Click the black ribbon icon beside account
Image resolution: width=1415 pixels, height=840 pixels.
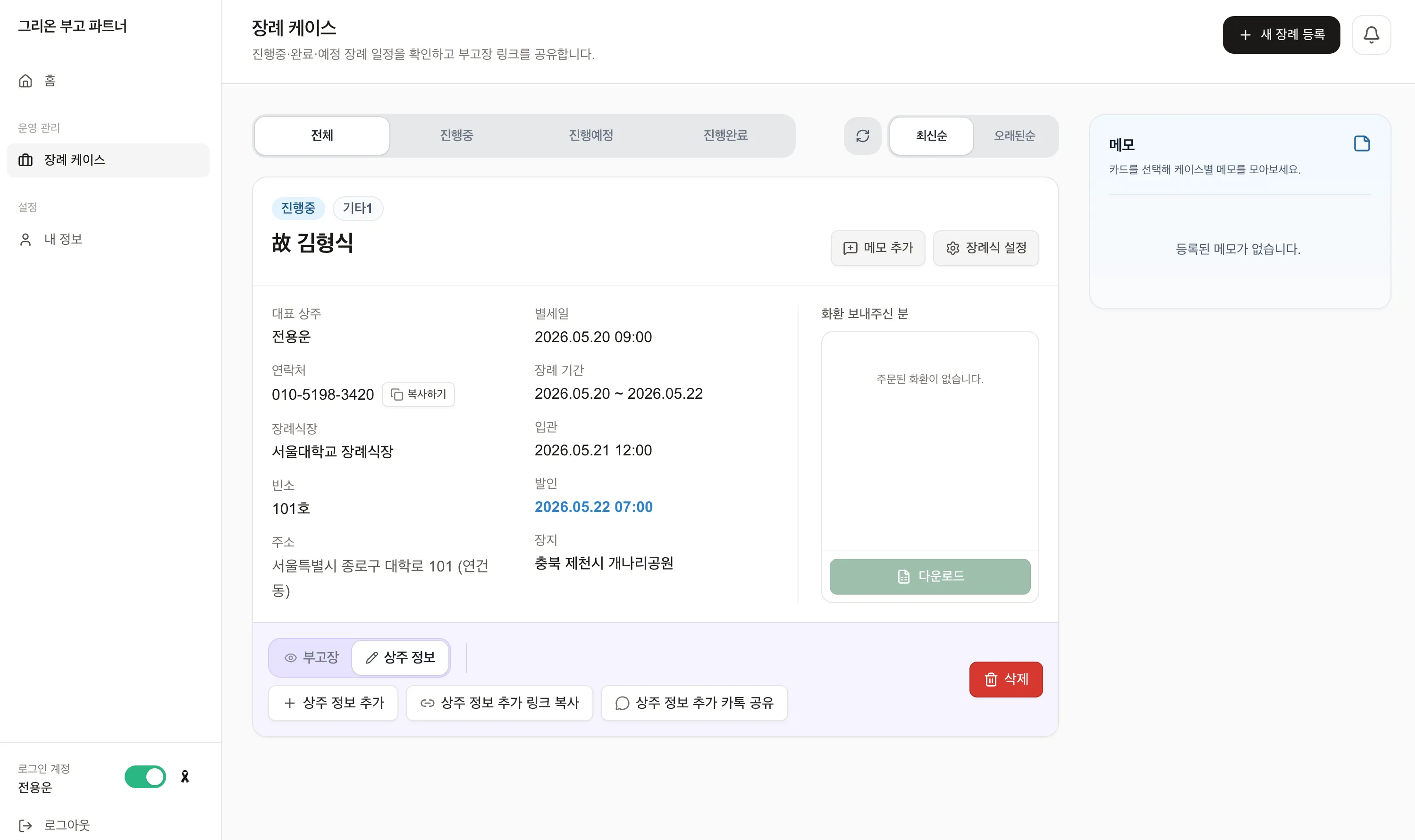185,777
